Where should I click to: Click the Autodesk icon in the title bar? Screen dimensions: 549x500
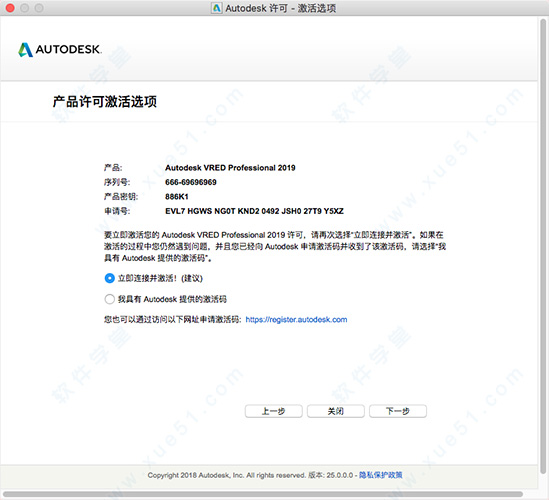click(x=217, y=8)
